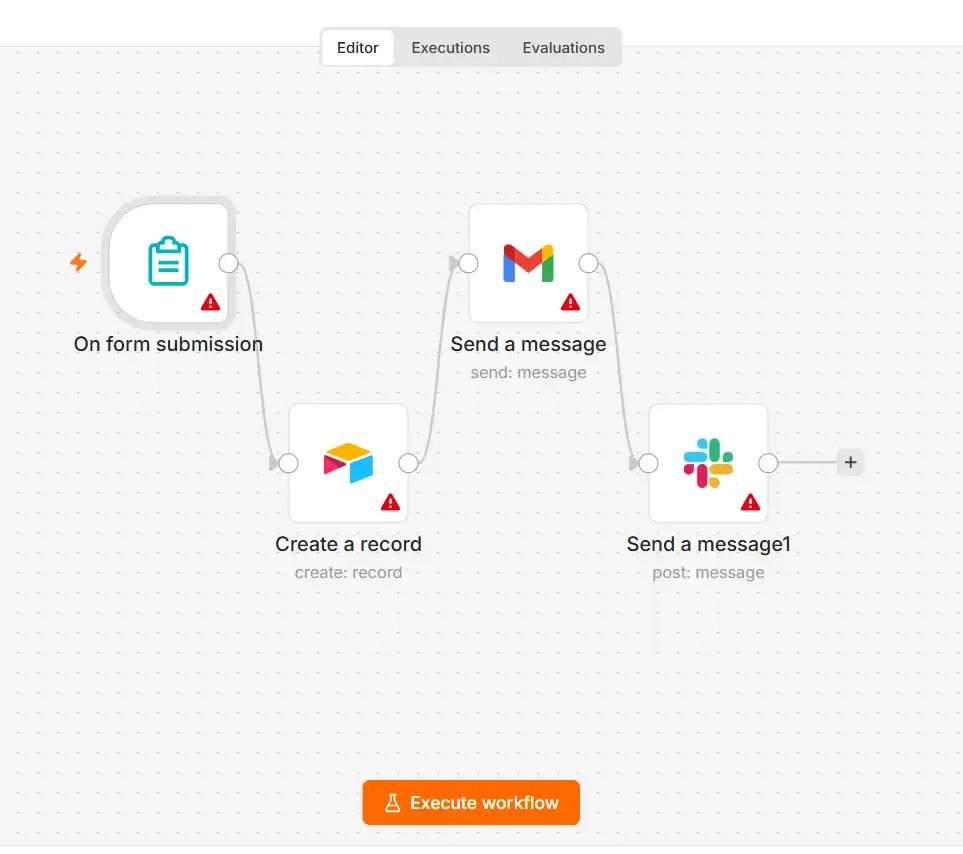Open the Airtable Create a record node
Viewport: 963px width, 854px height.
348,463
